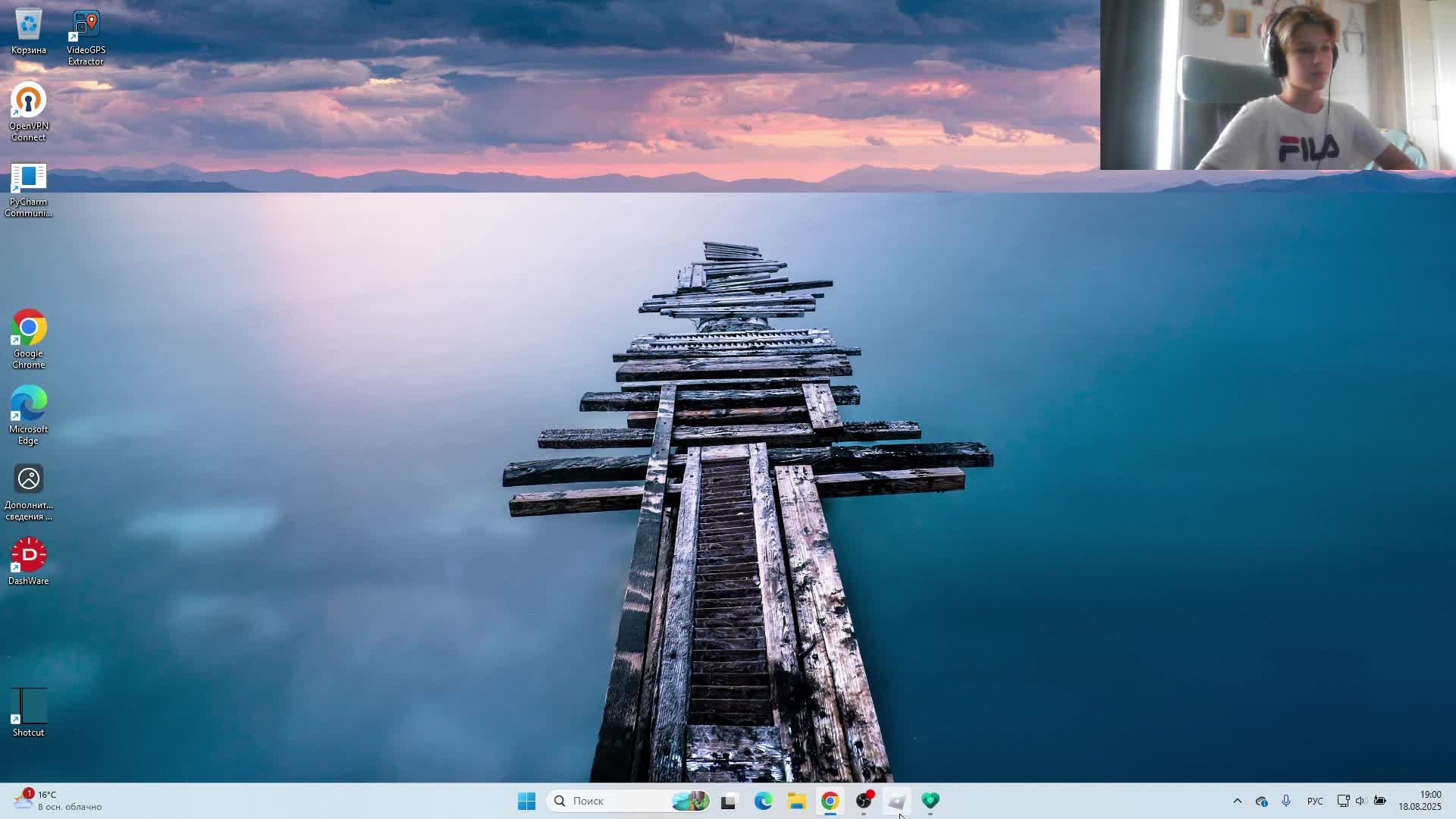Expand hidden system tray icons chevron
This screenshot has height=819, width=1456.
[1237, 801]
